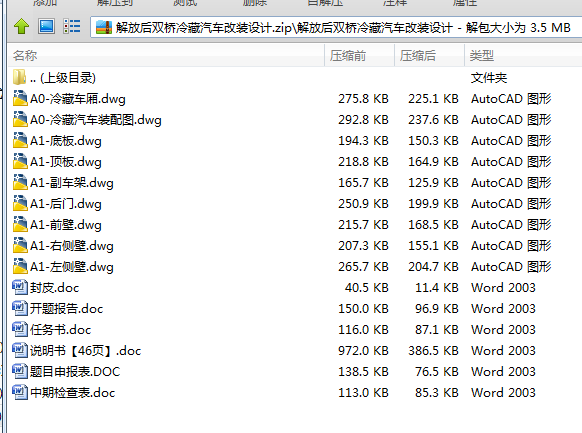This screenshot has height=433, width=582.
Task: Click the DWG icon for A1-左侧壁.dwg
Action: (20, 266)
